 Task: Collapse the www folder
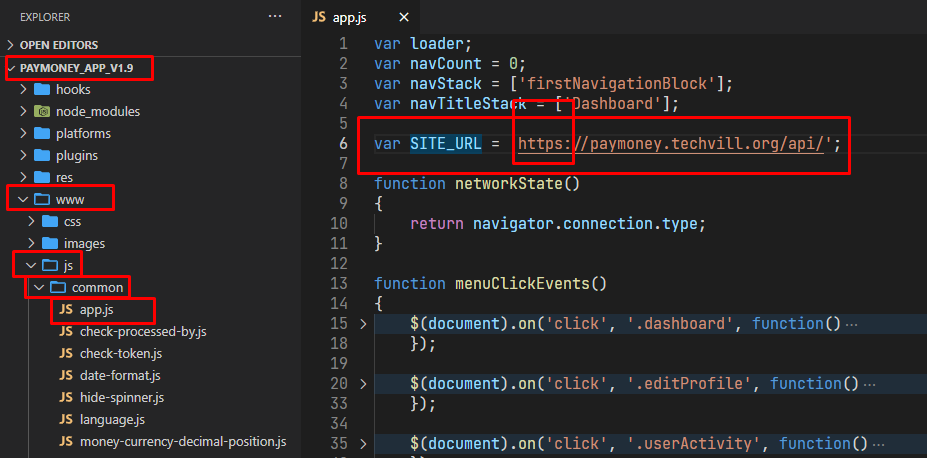click(x=23, y=199)
